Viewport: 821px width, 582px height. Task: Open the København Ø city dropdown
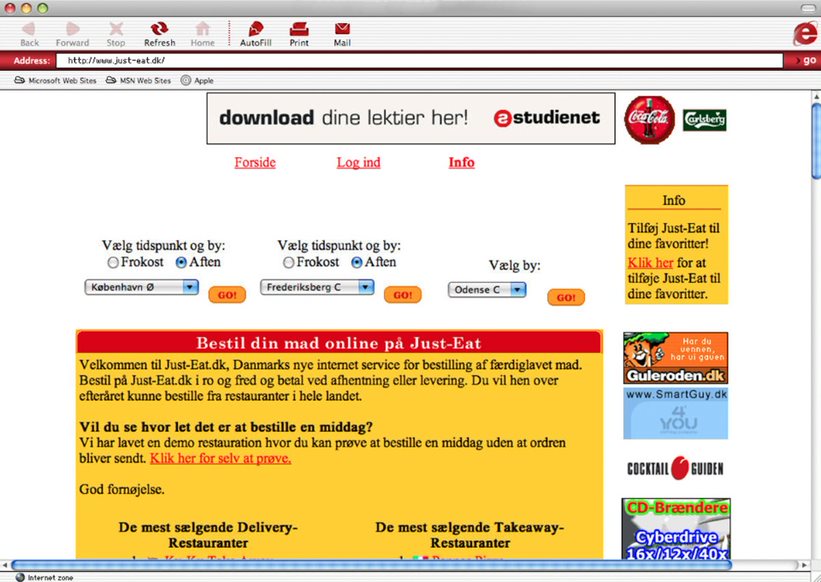point(142,287)
